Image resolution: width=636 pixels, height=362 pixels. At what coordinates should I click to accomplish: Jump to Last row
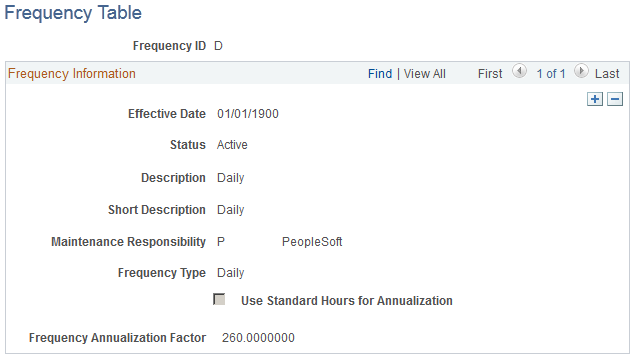(x=607, y=74)
